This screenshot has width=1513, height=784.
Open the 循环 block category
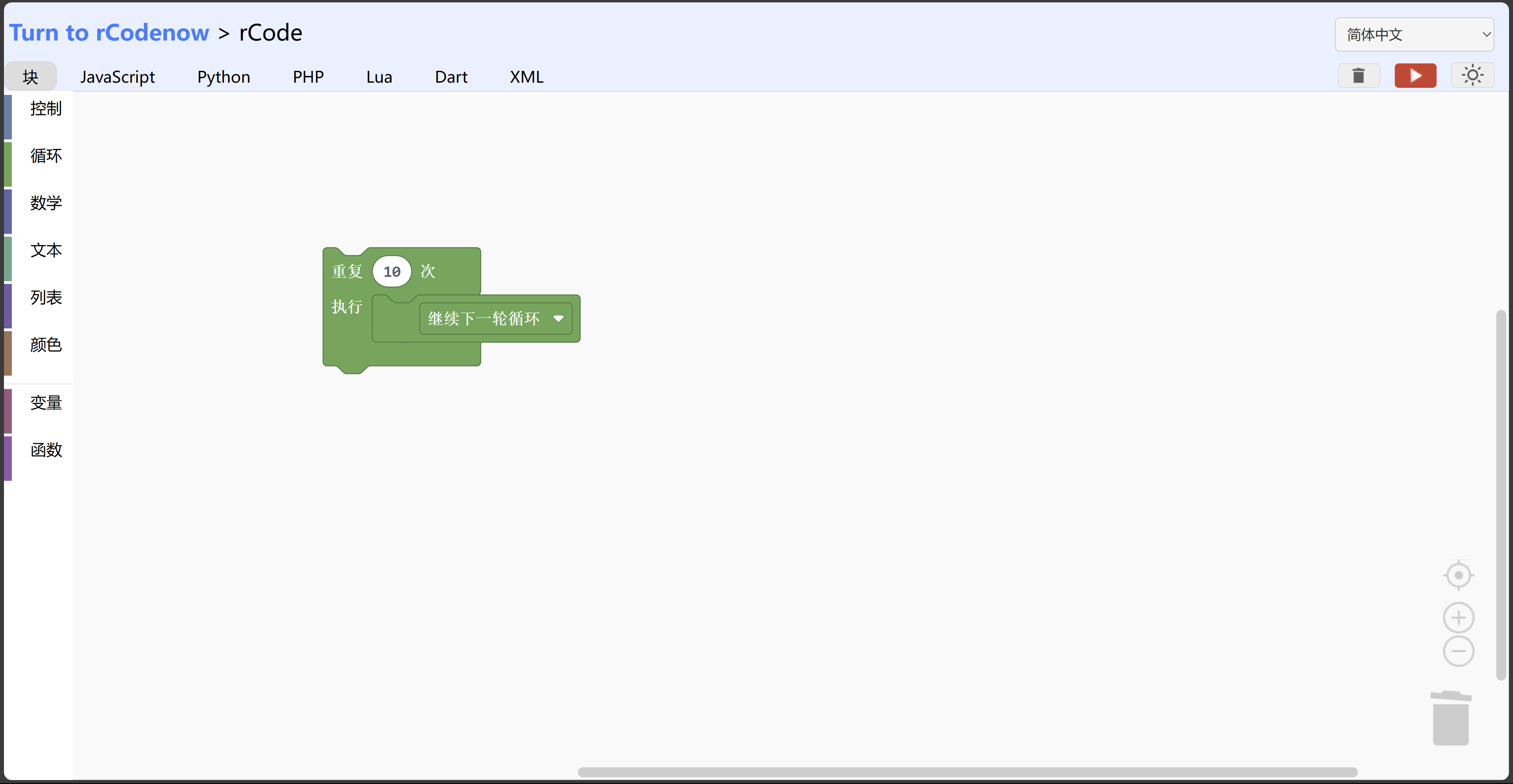point(45,156)
